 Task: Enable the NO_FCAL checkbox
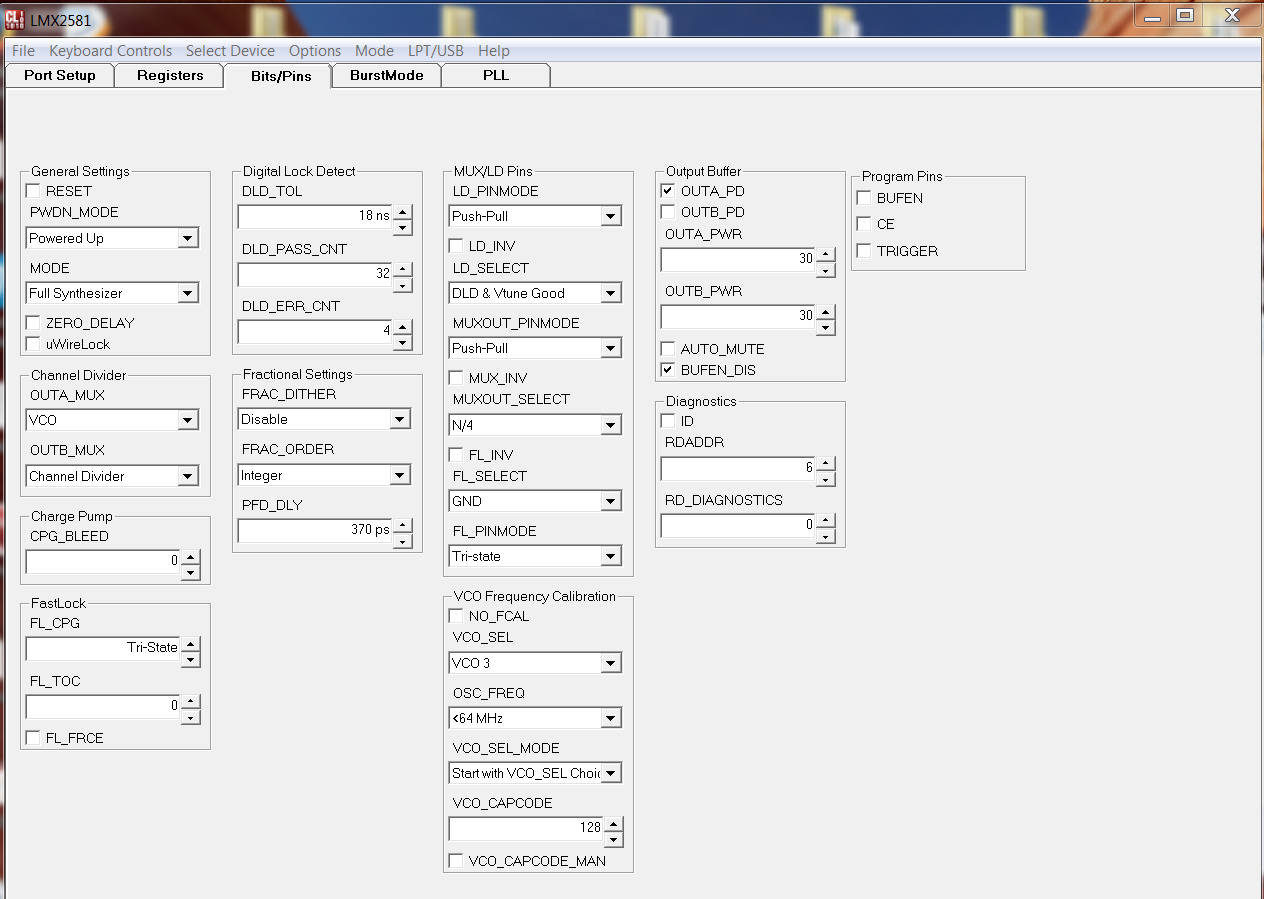(x=456, y=616)
